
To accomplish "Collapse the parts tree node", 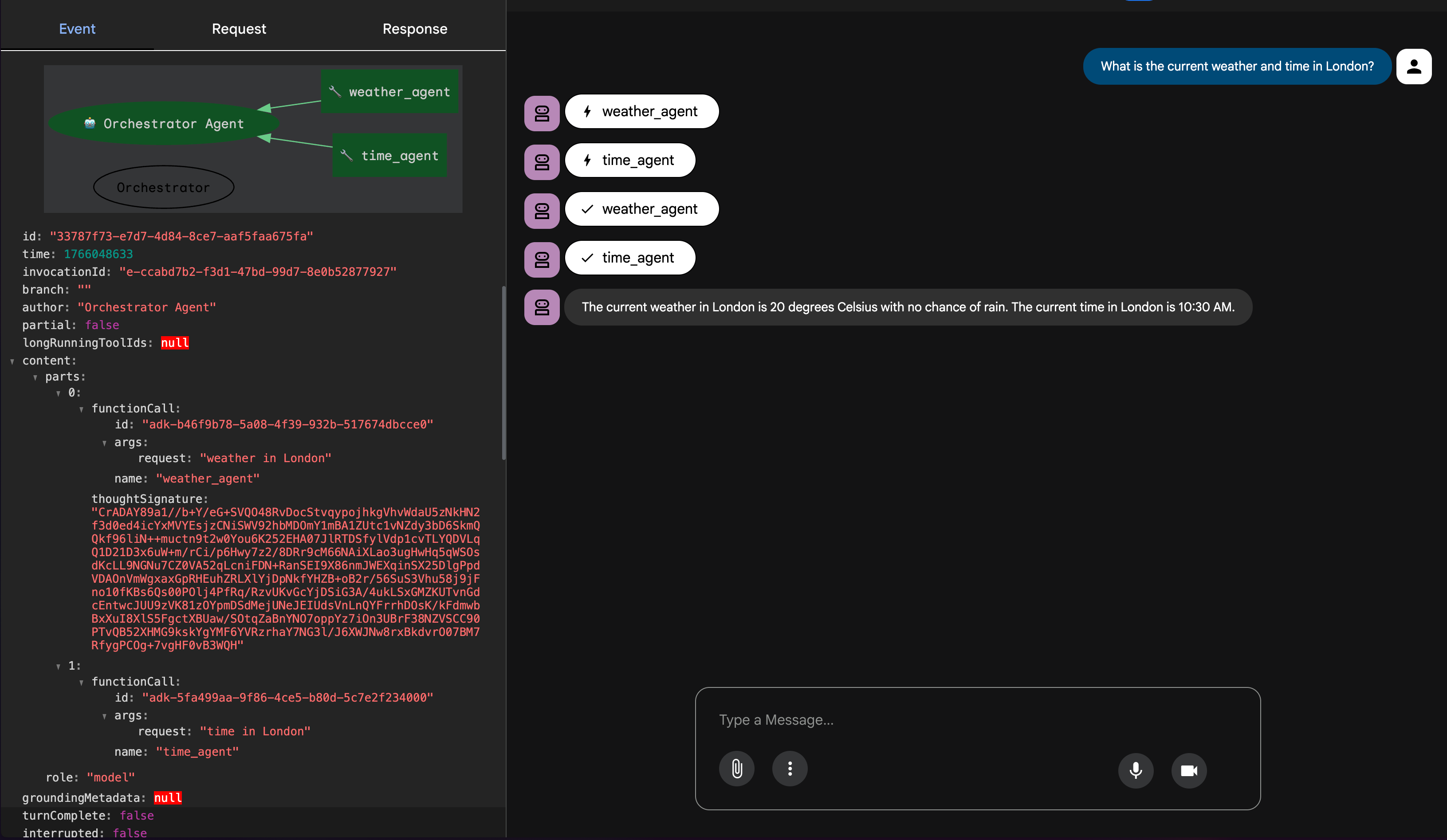I will [x=35, y=377].
